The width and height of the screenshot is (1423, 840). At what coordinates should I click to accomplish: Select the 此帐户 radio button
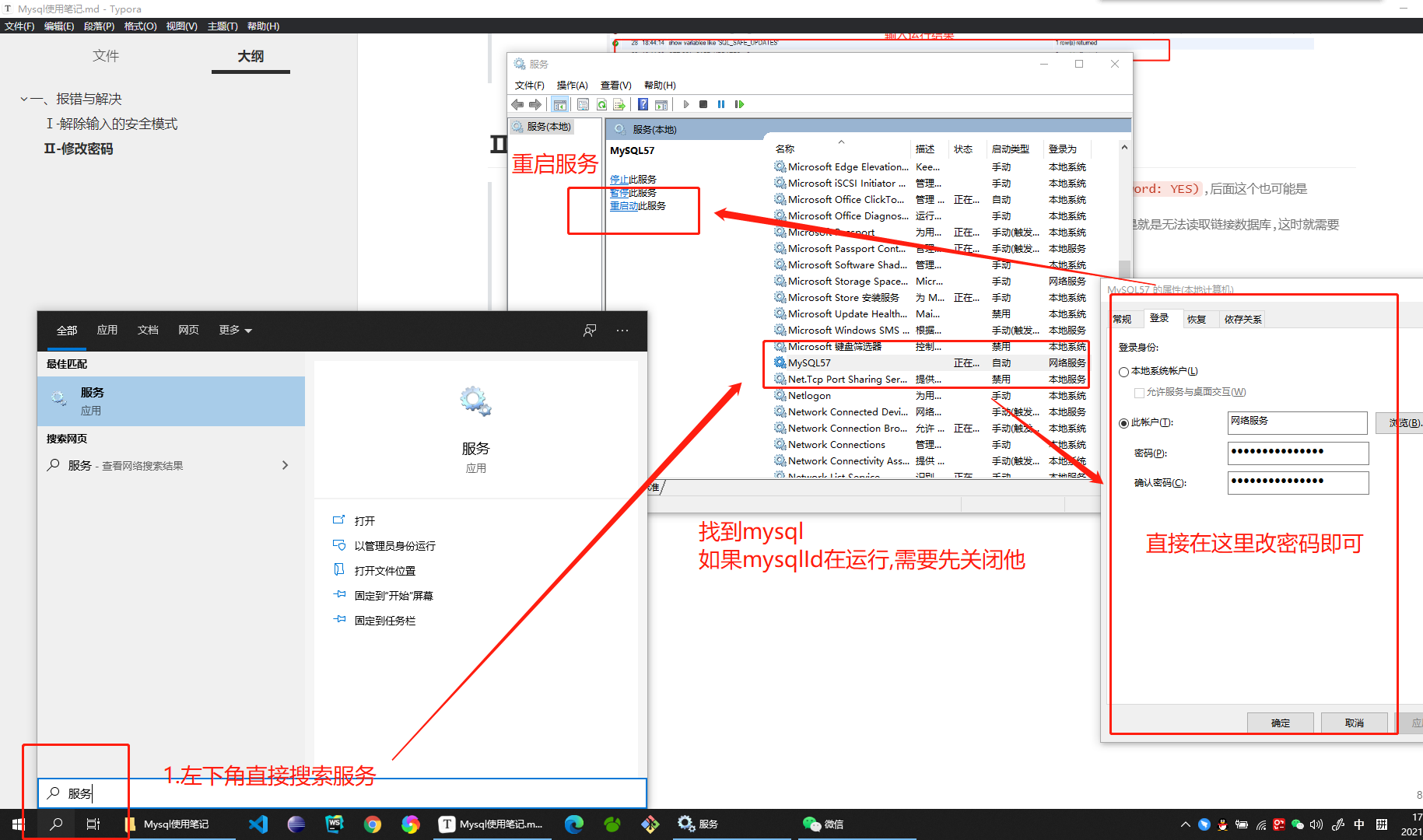[x=1123, y=423]
